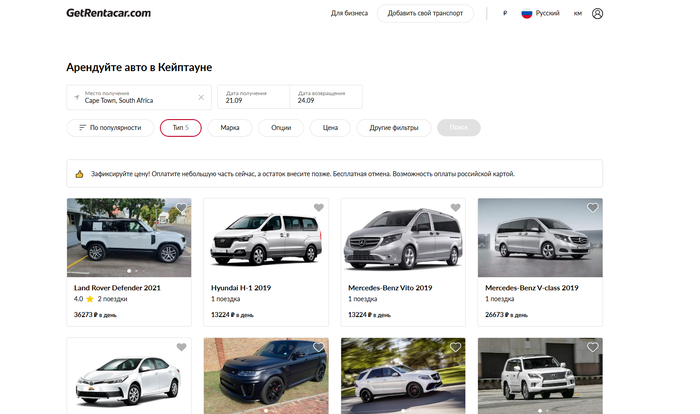Click heart icon on Mercedes-Benz V-class card
700x414 pixels.
pyautogui.click(x=592, y=208)
